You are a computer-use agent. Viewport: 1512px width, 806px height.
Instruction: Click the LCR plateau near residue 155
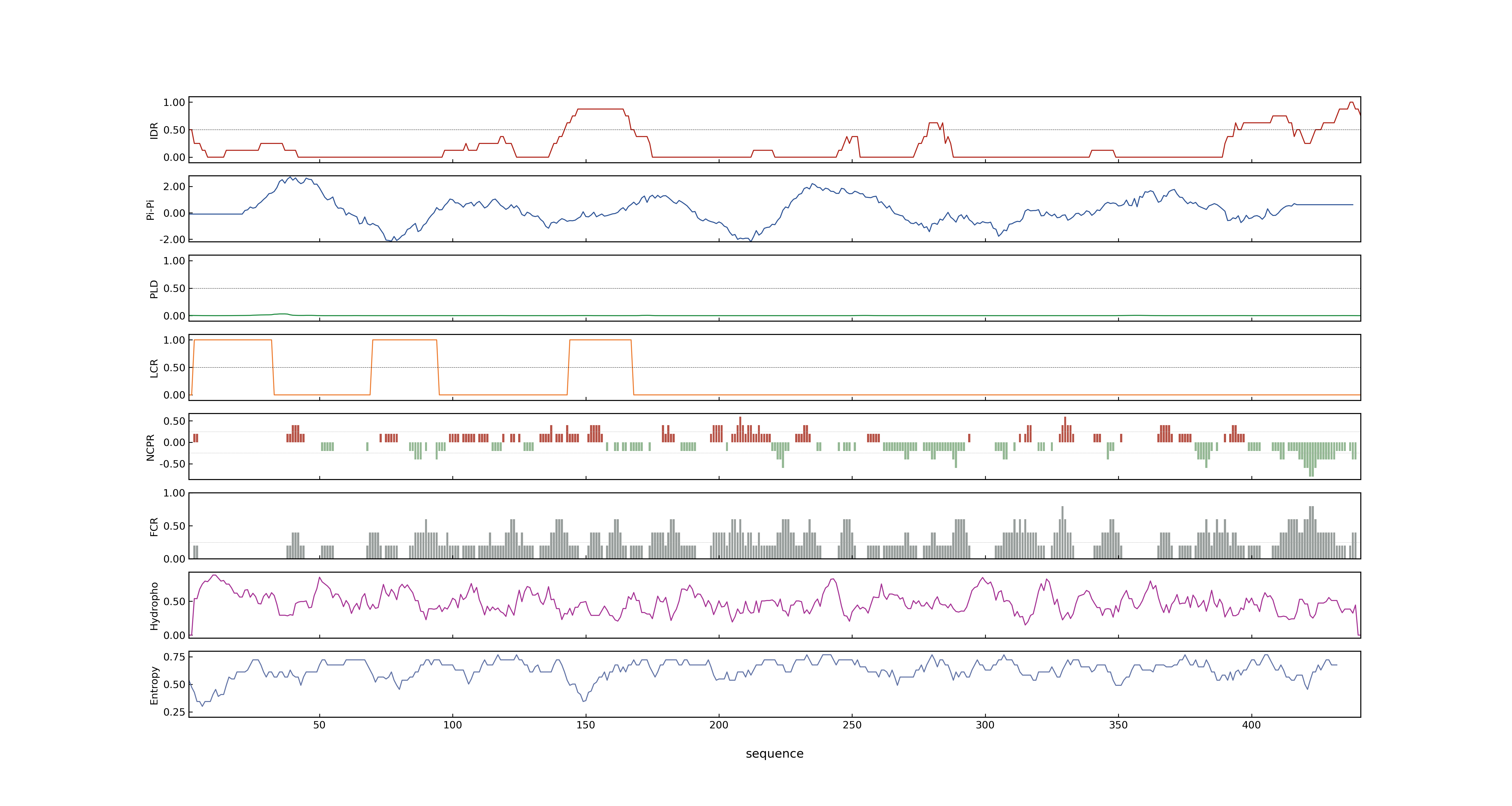pyautogui.click(x=600, y=340)
